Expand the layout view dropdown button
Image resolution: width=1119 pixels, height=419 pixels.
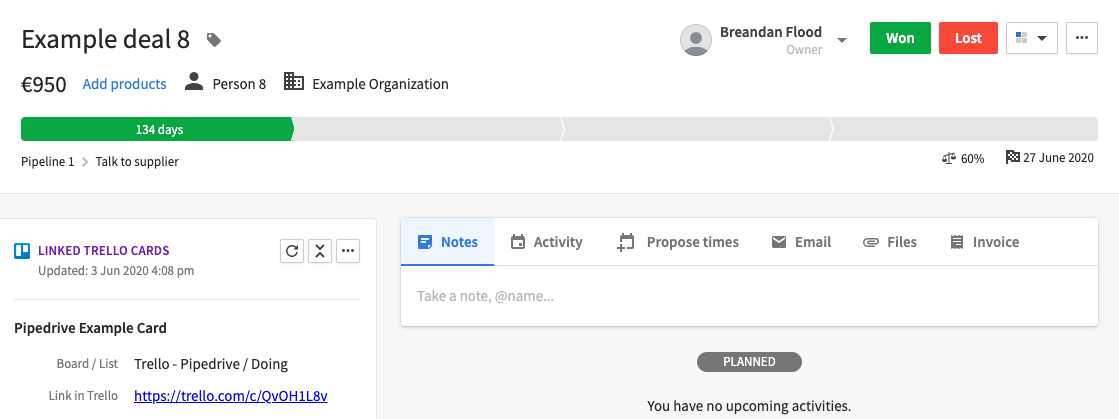[x=1031, y=38]
